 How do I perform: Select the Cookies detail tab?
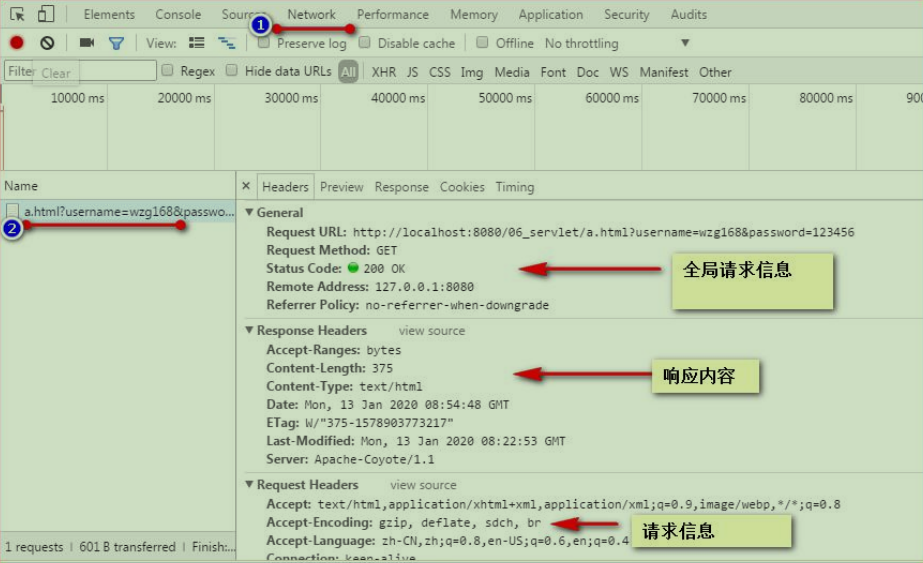(462, 187)
